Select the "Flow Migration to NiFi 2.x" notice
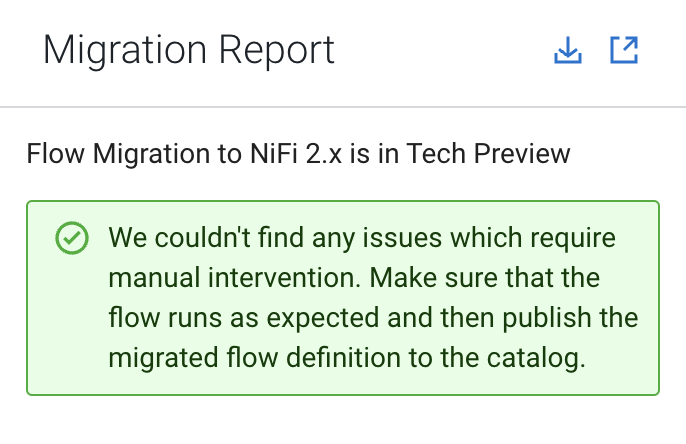Viewport: 686px width, 444px height. coord(298,154)
